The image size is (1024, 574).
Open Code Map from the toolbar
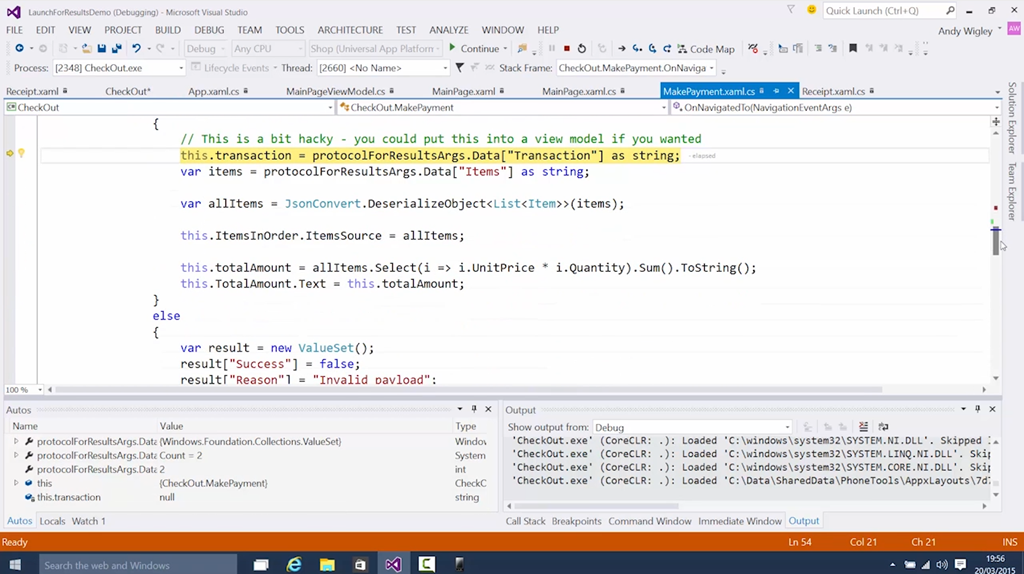click(x=706, y=49)
